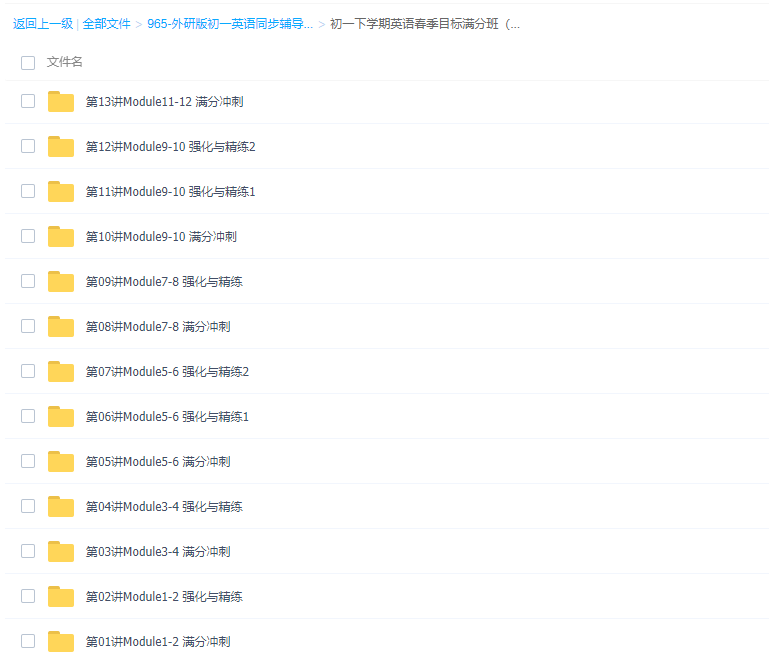Image resolution: width=769 pixels, height=661 pixels.
Task: Go to 全部文件 in breadcrumb
Action: (x=106, y=24)
